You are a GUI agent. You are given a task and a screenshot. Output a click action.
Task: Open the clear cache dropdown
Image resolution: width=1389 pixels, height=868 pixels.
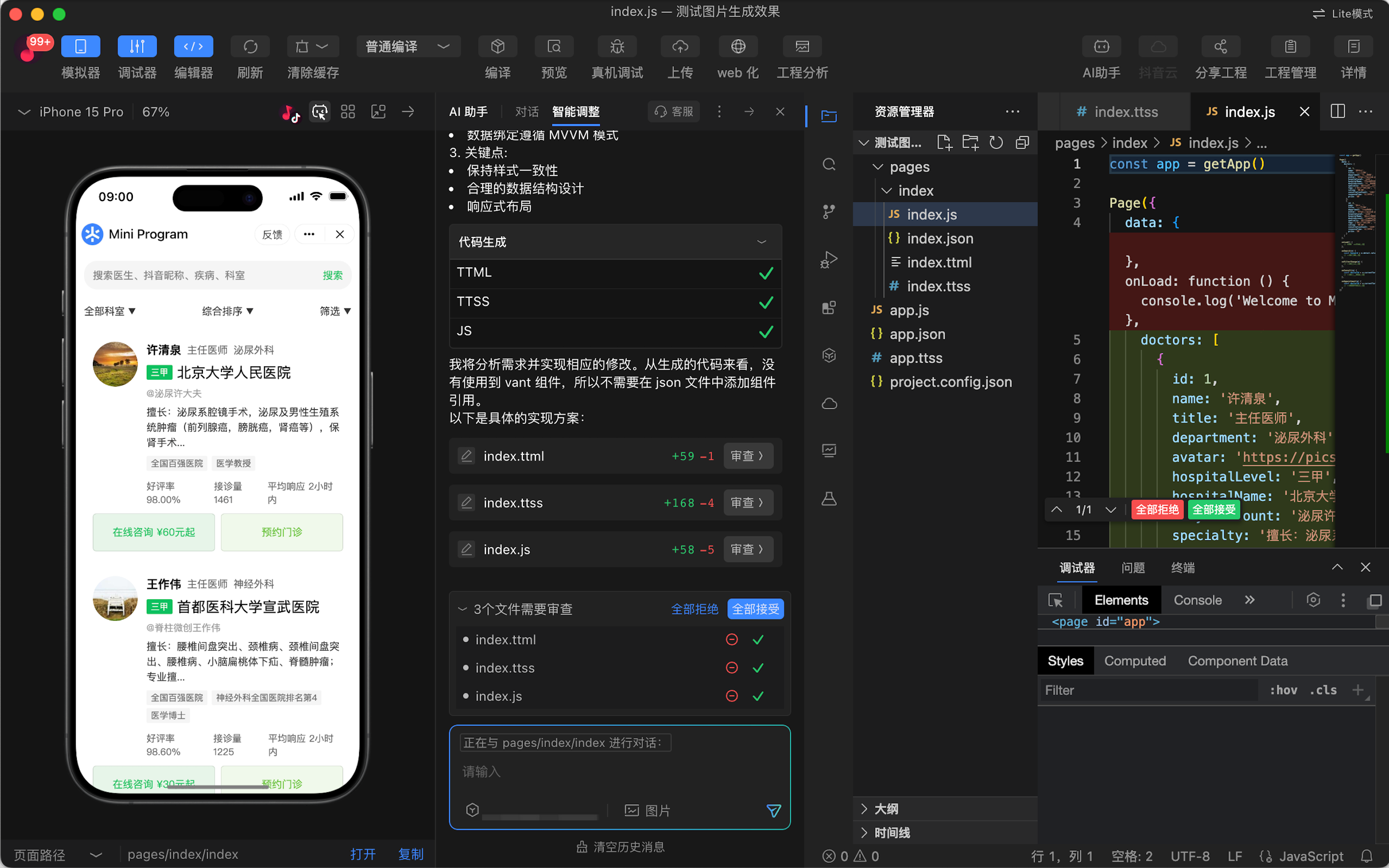pos(313,47)
